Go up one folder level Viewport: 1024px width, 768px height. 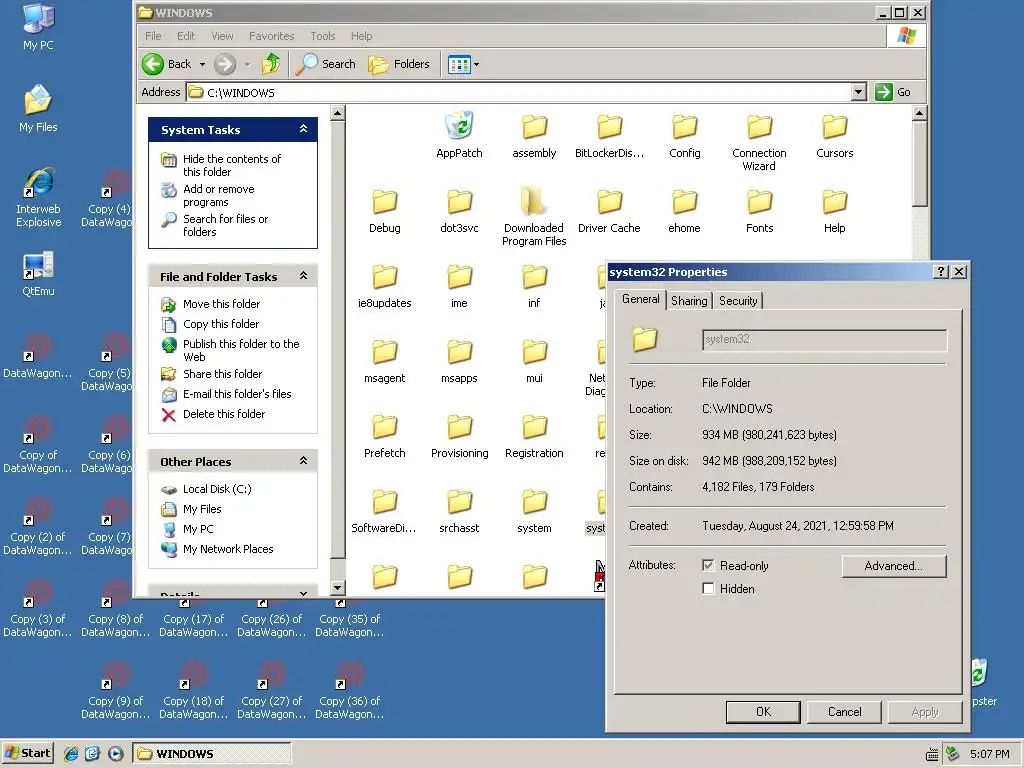(270, 64)
